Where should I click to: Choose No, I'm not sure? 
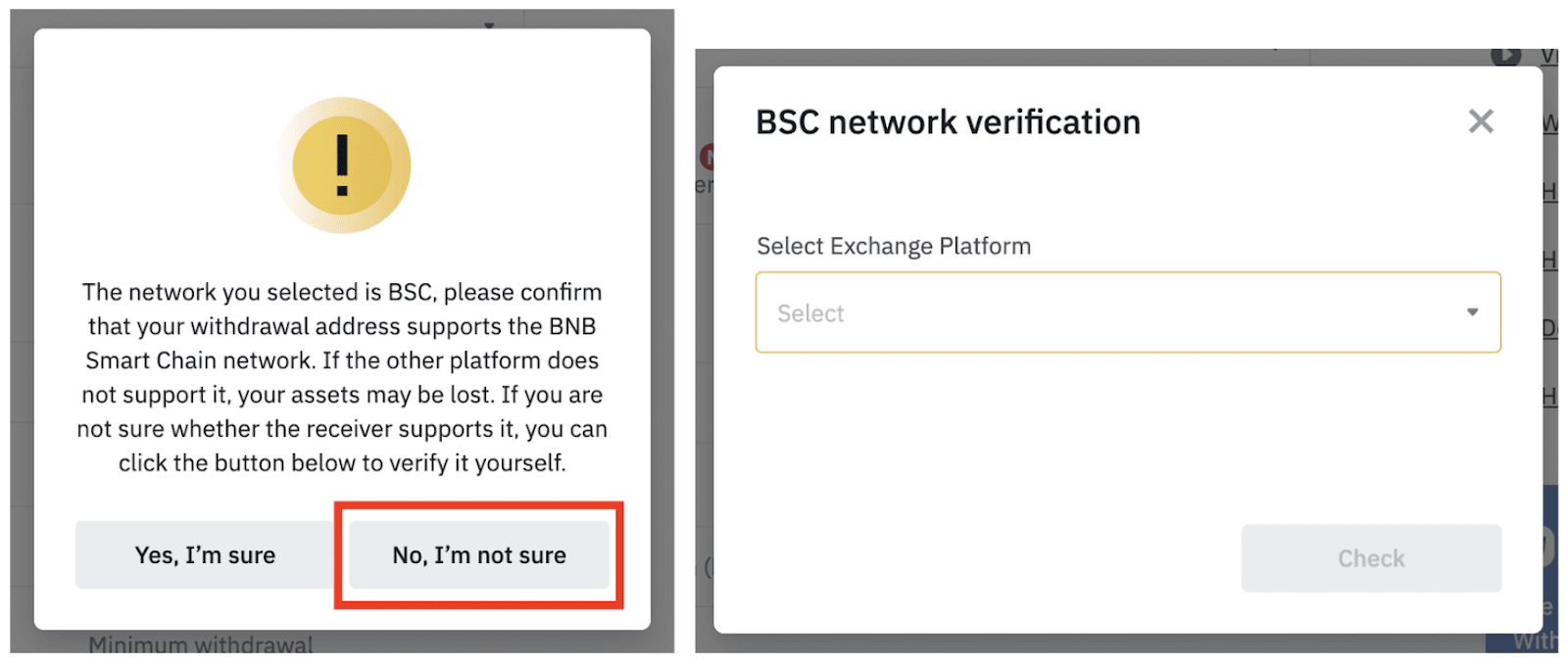(479, 555)
